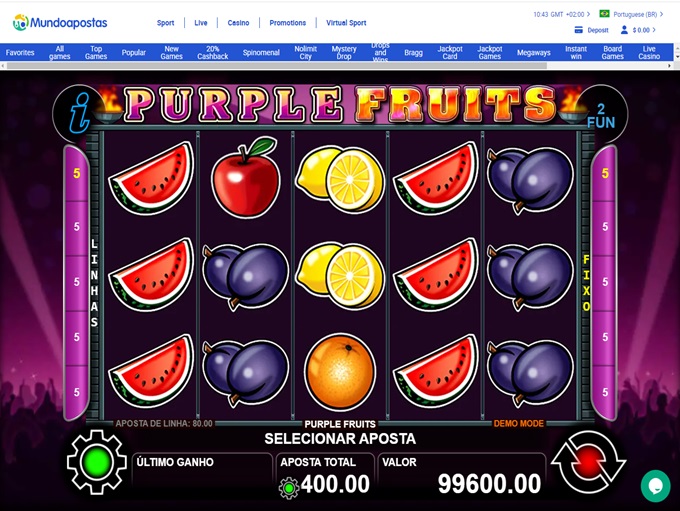Select the top left lines indicator 5
This screenshot has height=511, width=680.
tap(76, 173)
